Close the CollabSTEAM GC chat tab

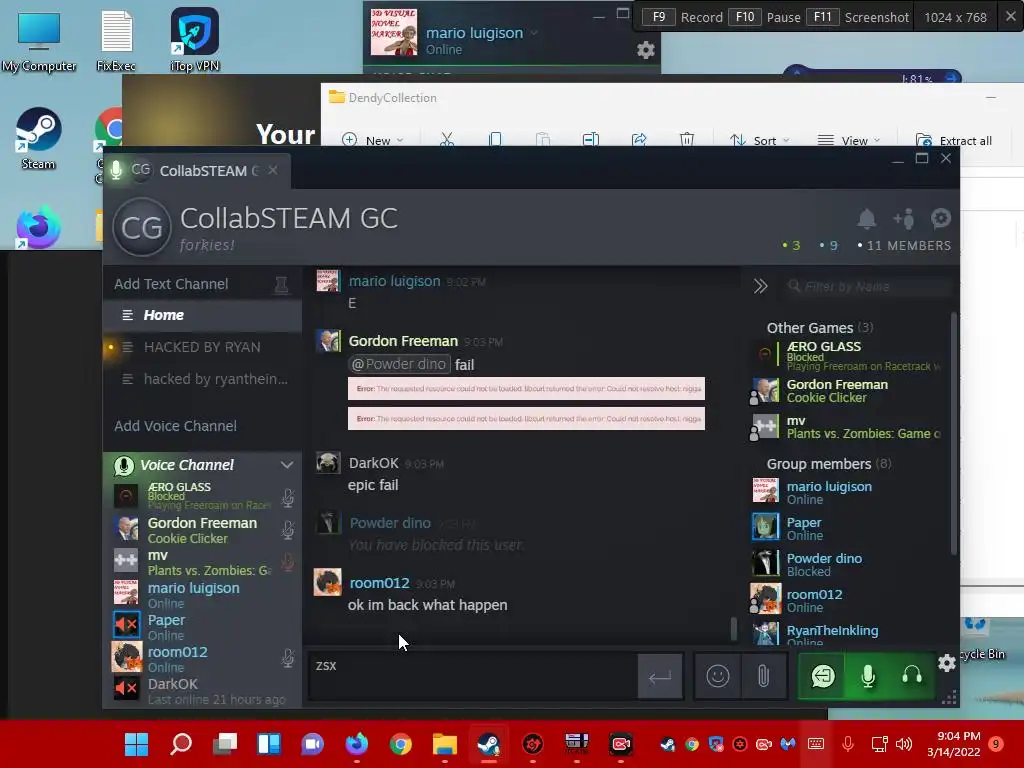pos(273,170)
